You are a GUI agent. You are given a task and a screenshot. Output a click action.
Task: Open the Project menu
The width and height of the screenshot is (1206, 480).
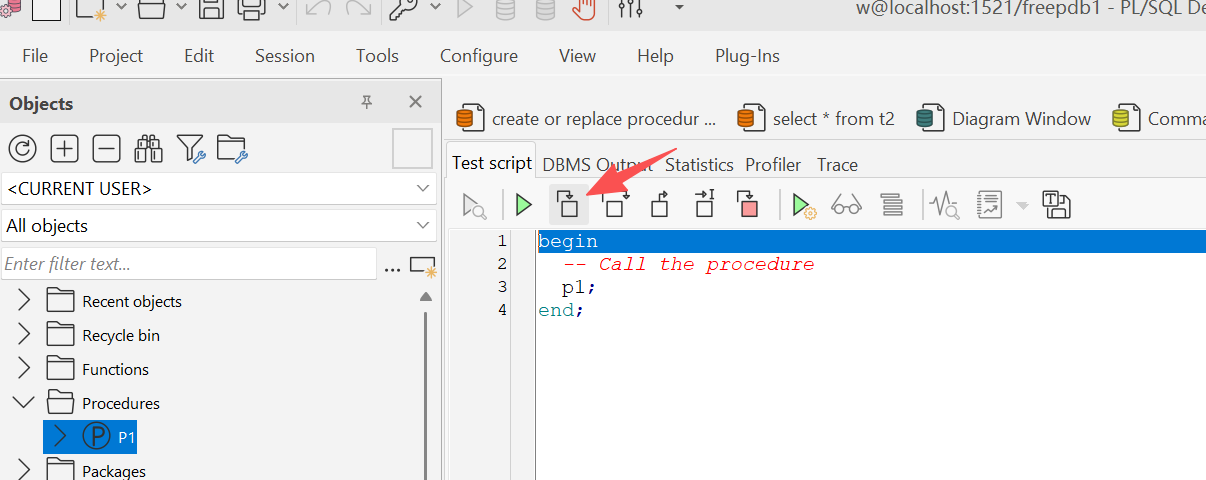116,56
